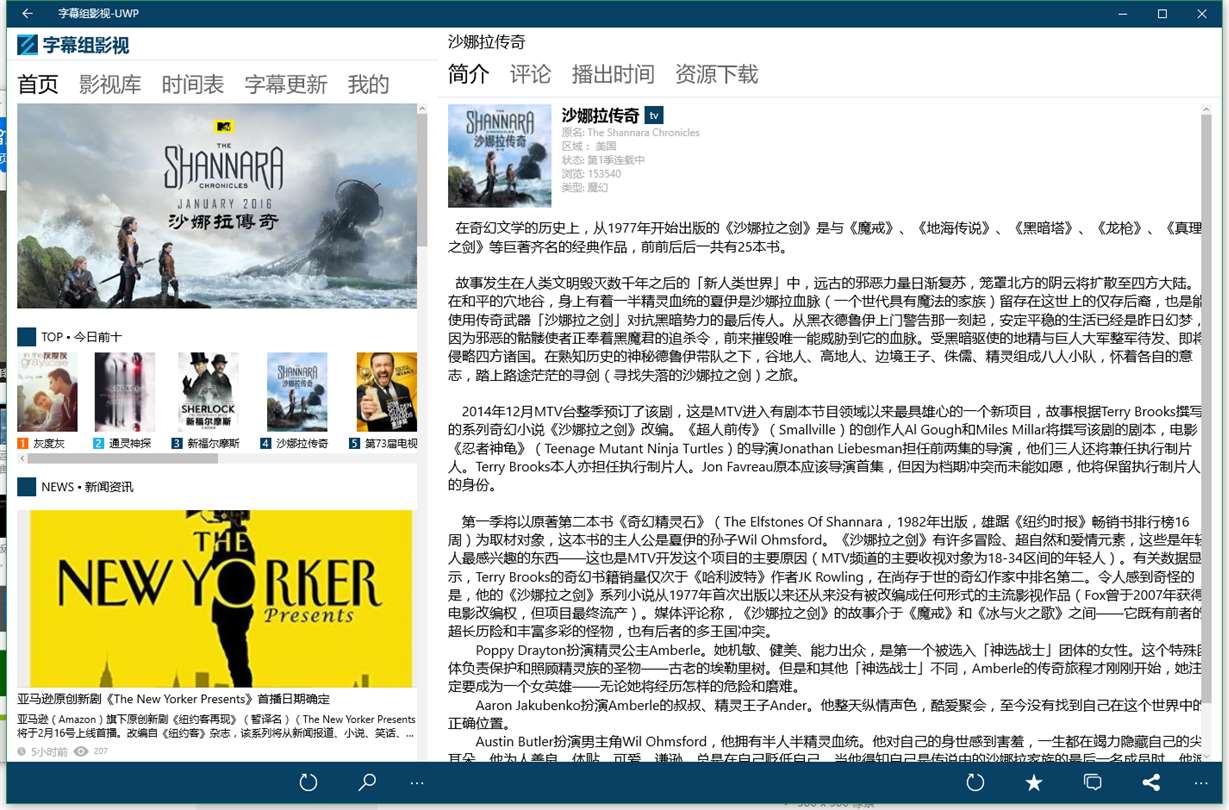Click the clock icon next to 5小时前

[x=22, y=751]
